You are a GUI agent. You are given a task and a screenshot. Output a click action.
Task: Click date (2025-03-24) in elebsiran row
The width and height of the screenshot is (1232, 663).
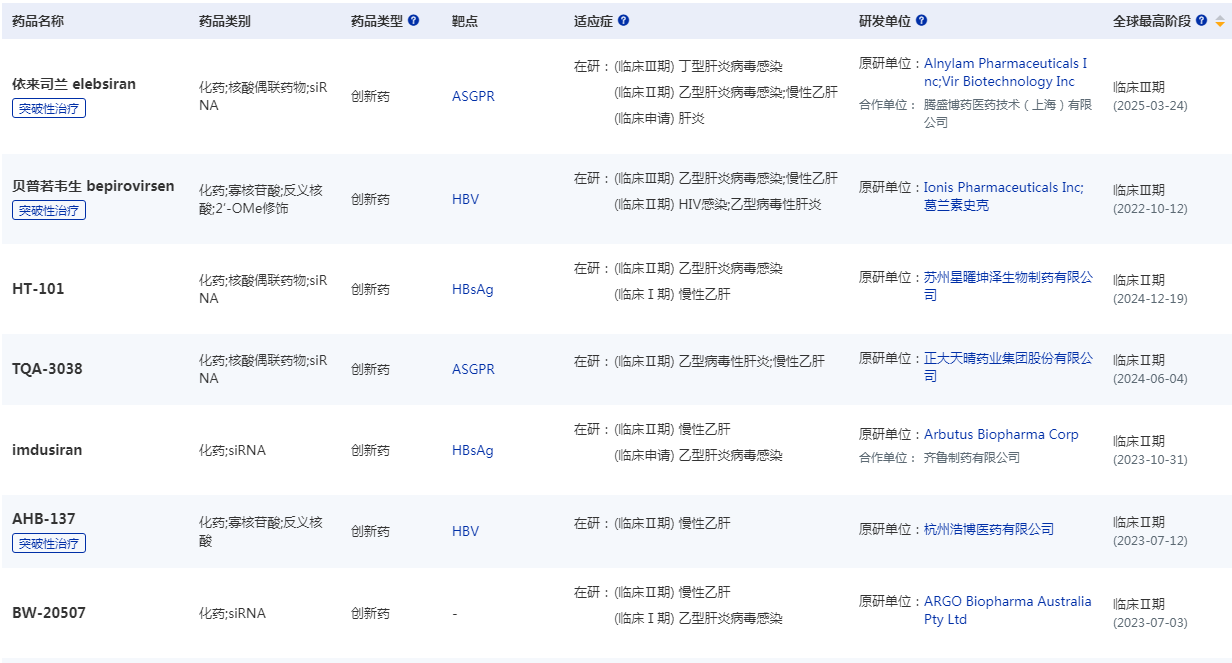[1150, 106]
